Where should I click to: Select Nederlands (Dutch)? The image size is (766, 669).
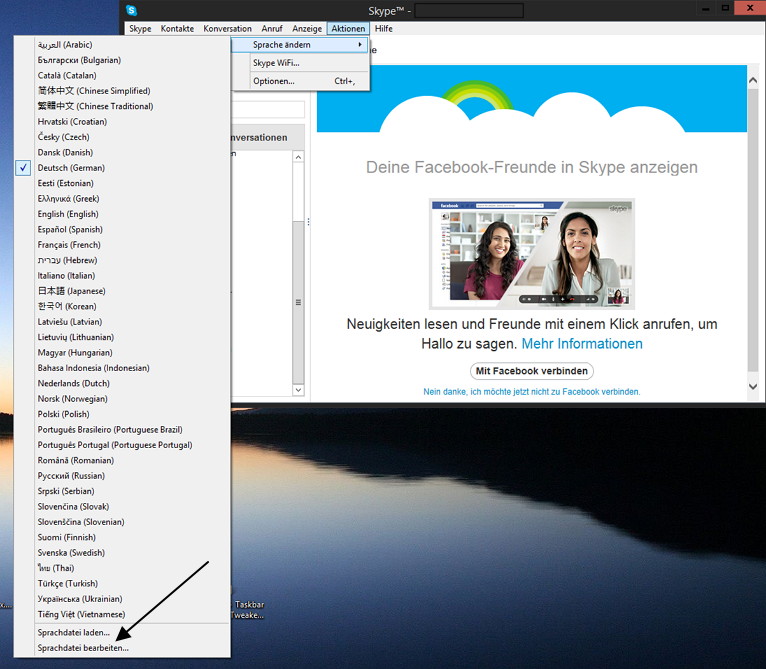point(122,383)
